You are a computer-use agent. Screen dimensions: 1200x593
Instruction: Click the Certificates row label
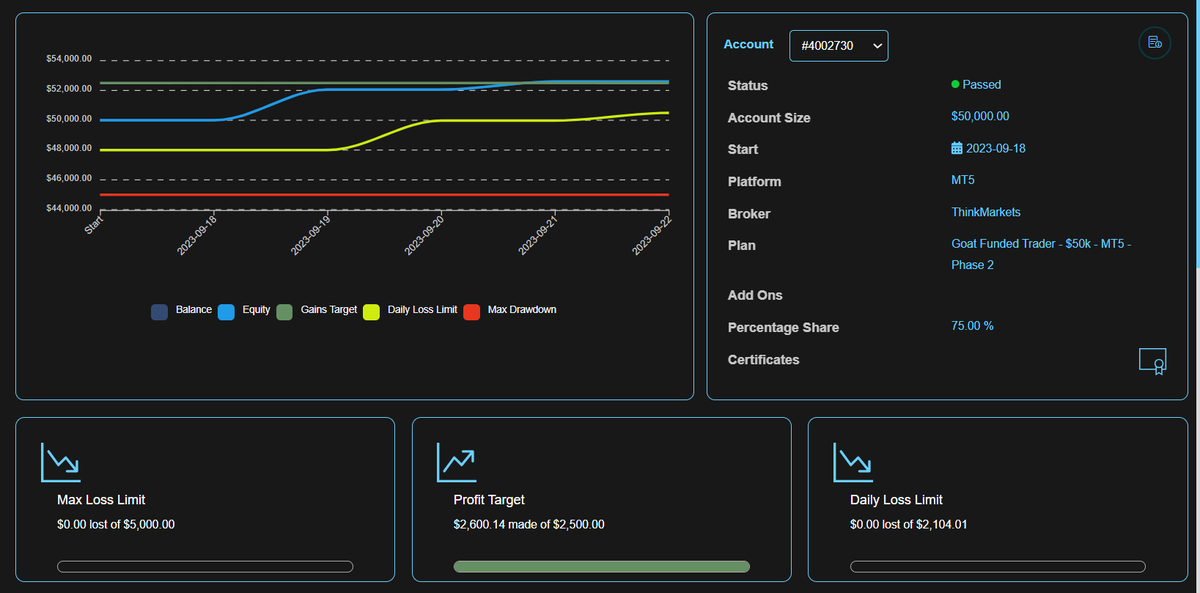click(x=764, y=360)
